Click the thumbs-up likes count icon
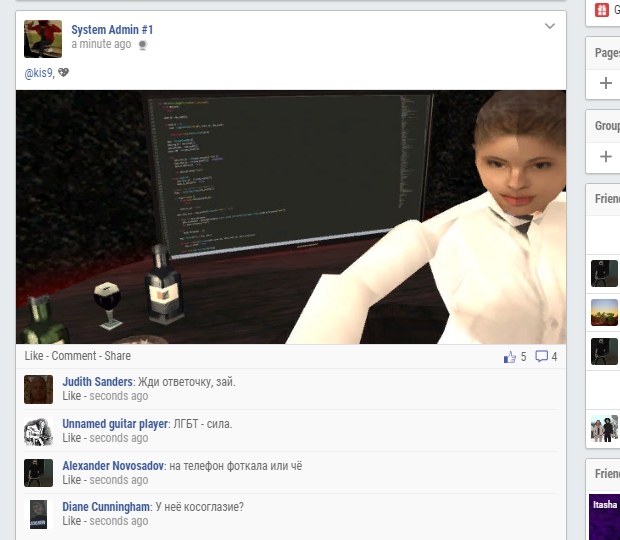 pos(510,357)
